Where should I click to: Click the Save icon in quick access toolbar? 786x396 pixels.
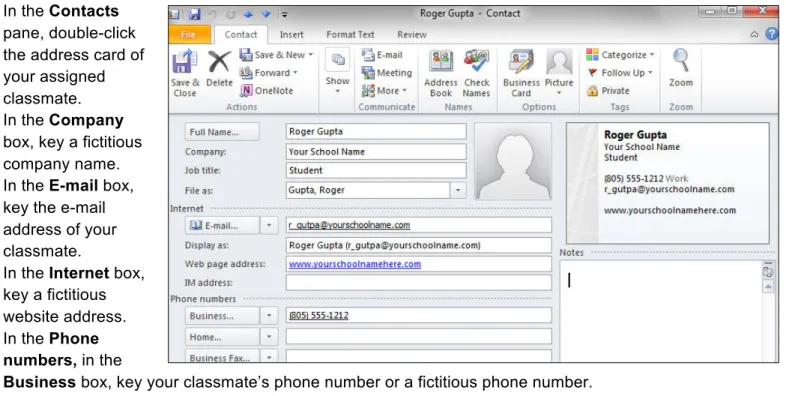(x=194, y=14)
